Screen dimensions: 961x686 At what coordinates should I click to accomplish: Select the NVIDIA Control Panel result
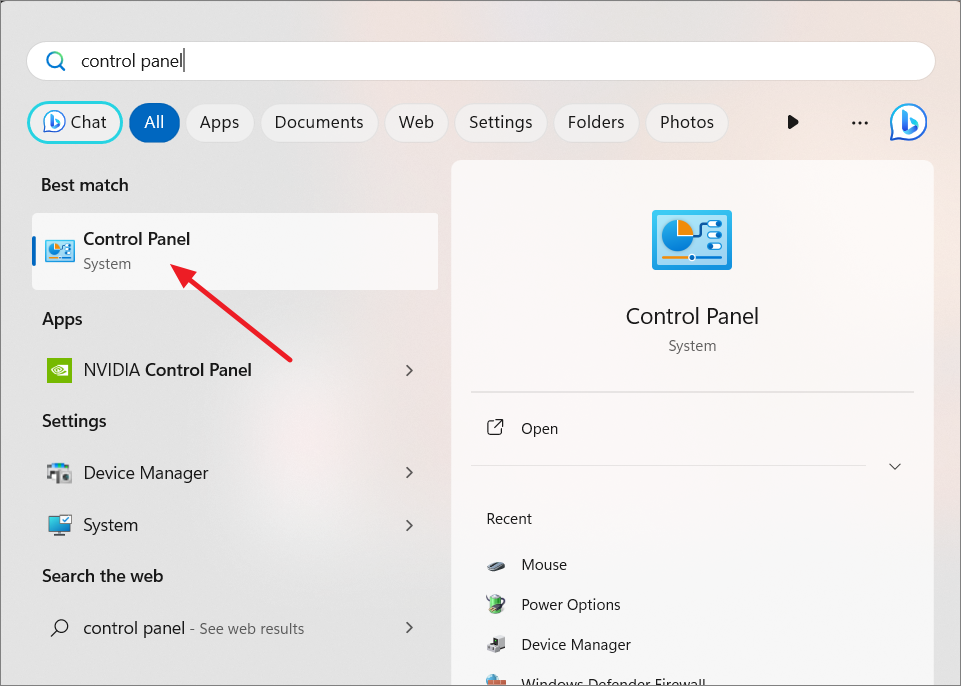tap(235, 370)
